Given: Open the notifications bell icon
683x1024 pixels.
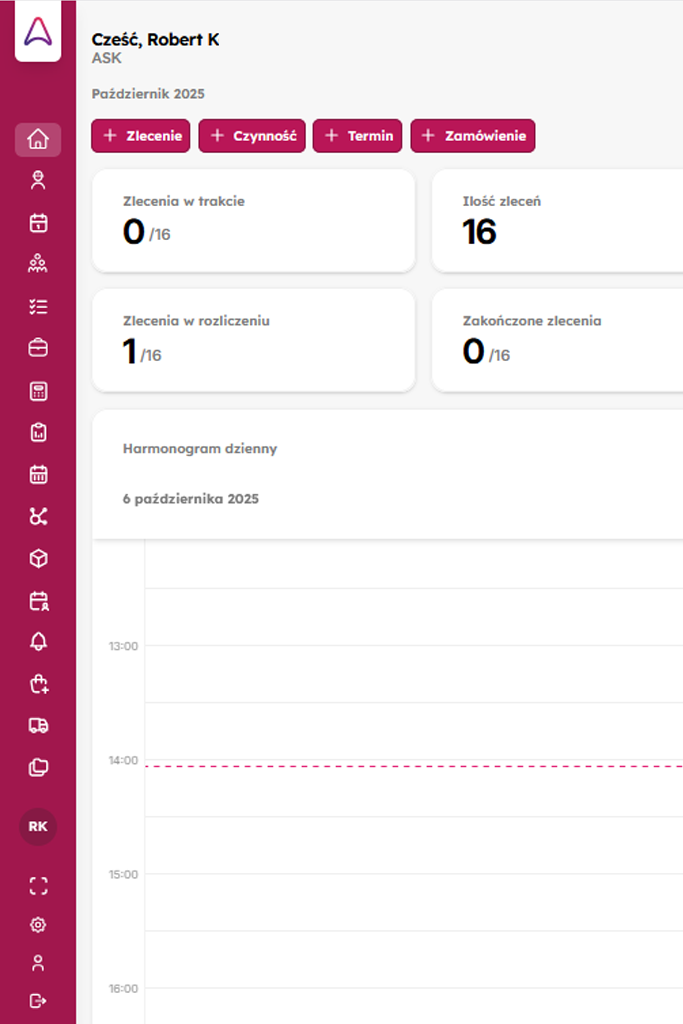Looking at the screenshot, I should pyautogui.click(x=38, y=642).
